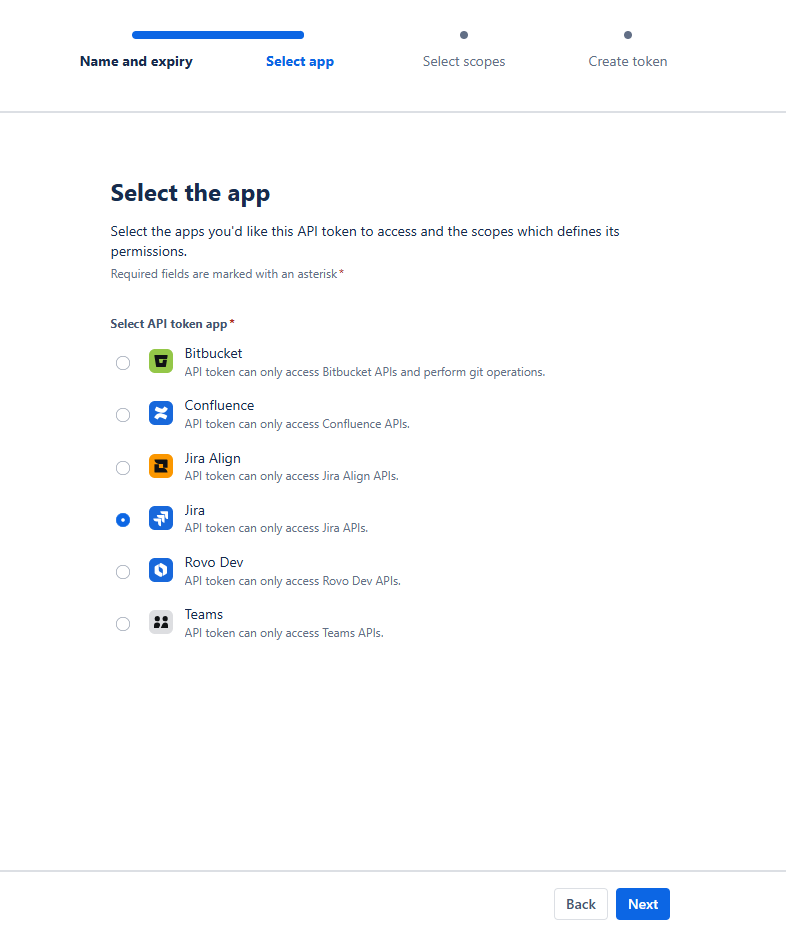Jump to the Create token step
Image resolution: width=786 pixels, height=928 pixels.
(x=628, y=62)
